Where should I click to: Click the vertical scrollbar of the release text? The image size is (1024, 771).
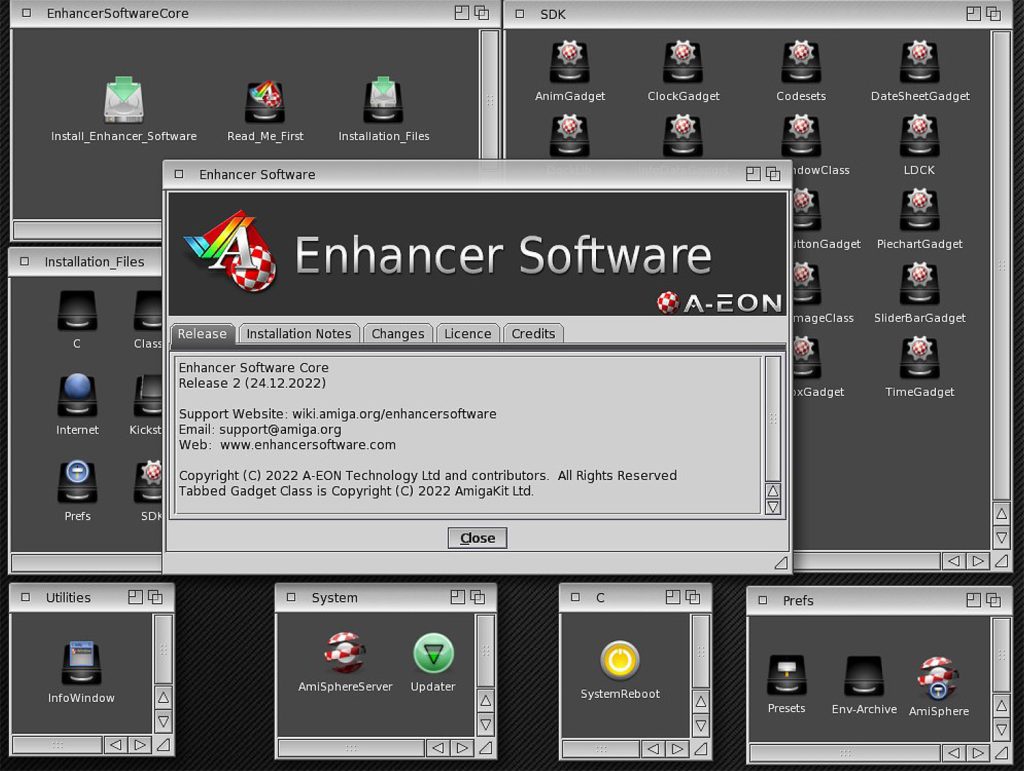(x=773, y=418)
